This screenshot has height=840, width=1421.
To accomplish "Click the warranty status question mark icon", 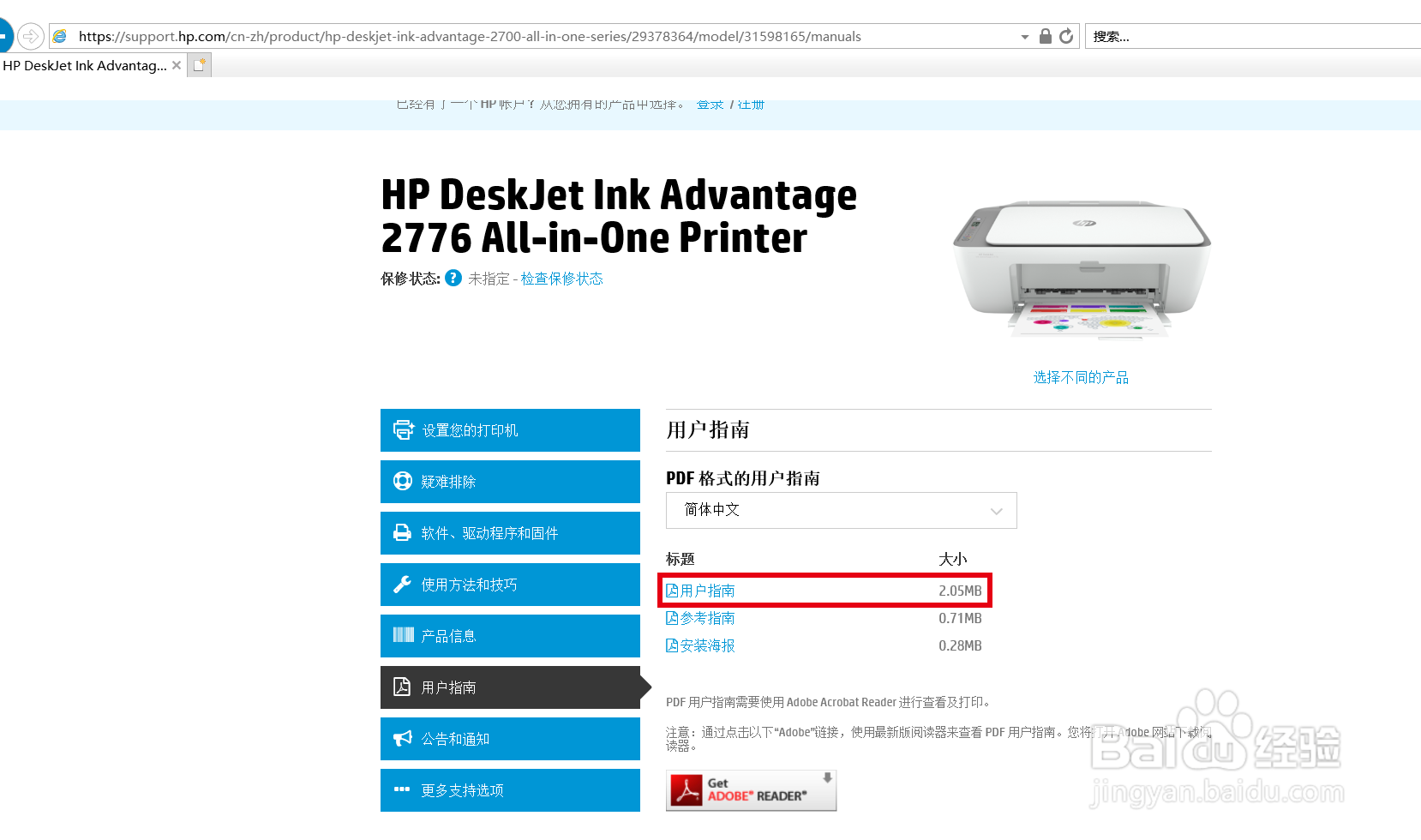I will point(453,278).
